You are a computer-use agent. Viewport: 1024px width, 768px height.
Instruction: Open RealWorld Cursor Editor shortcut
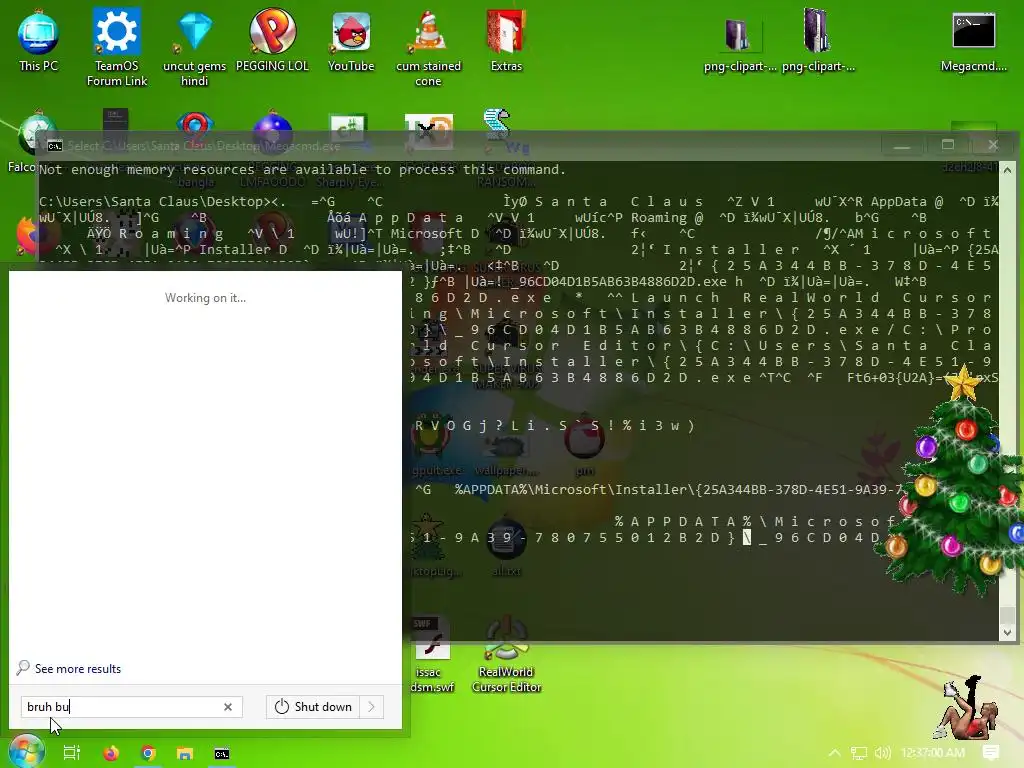506,653
